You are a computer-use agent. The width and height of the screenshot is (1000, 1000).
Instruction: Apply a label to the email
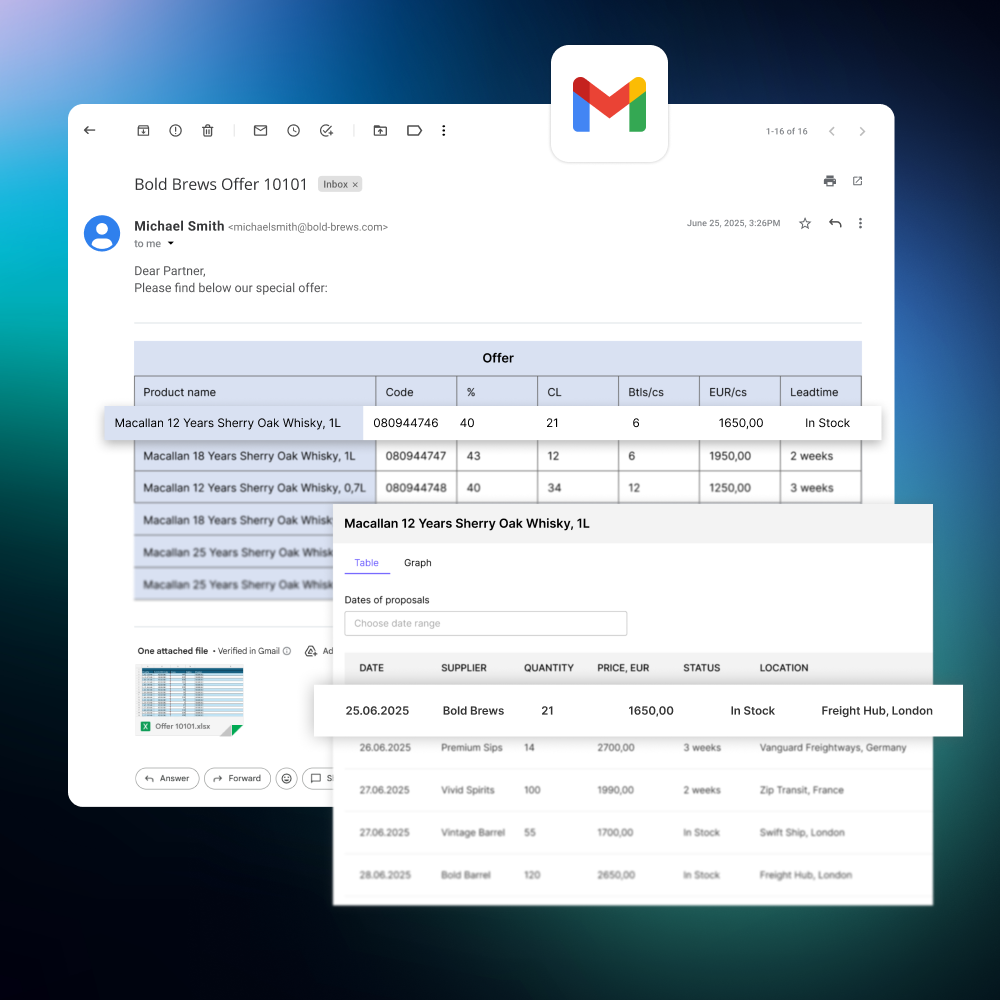pyautogui.click(x=414, y=130)
